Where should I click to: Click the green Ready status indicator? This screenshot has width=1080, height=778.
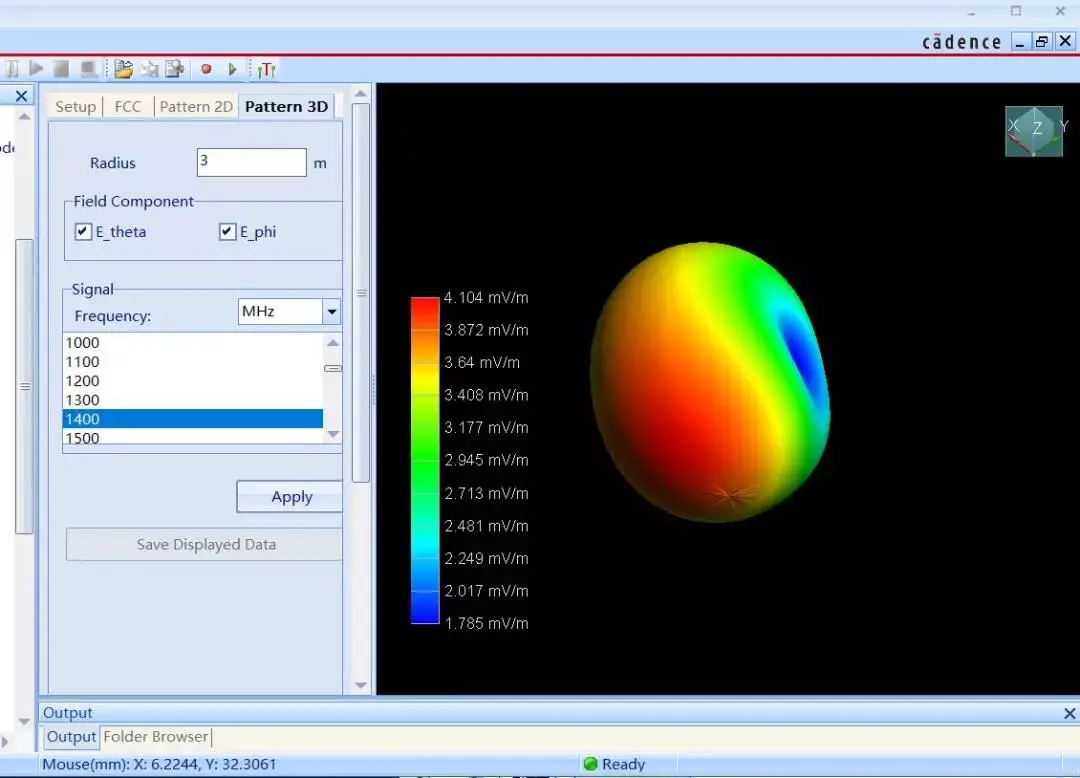pos(590,764)
